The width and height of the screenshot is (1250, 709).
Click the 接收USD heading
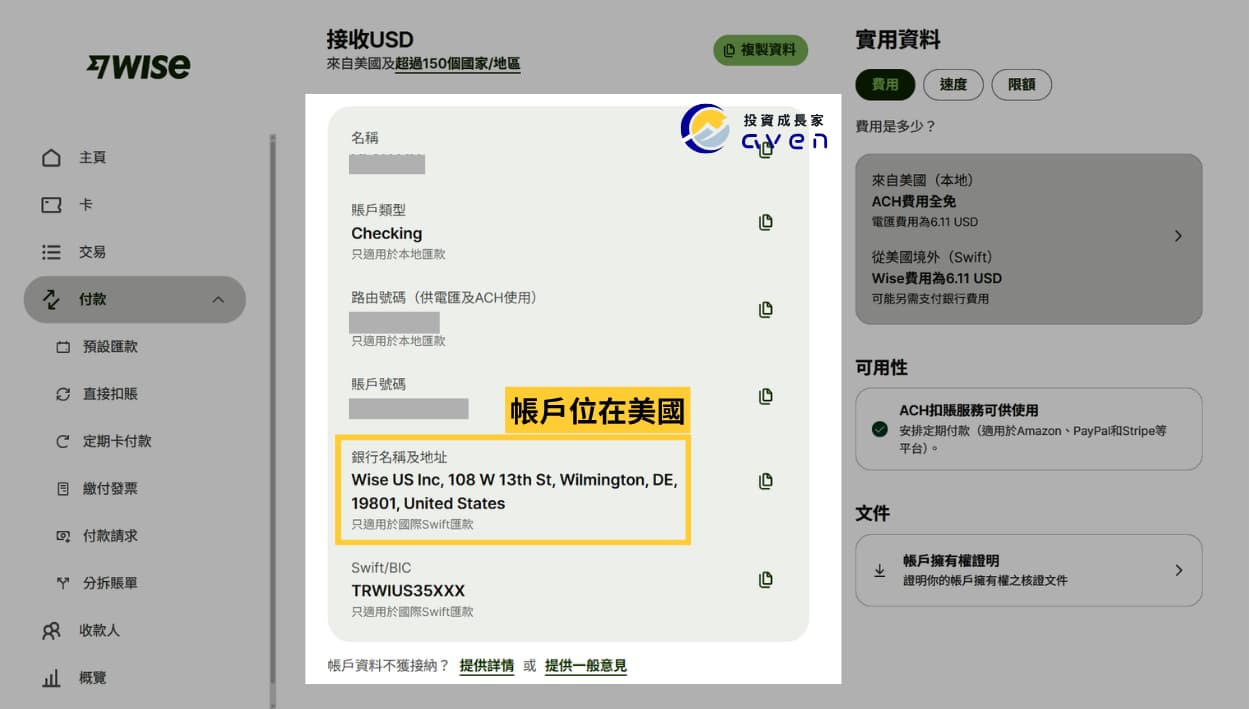(x=370, y=39)
